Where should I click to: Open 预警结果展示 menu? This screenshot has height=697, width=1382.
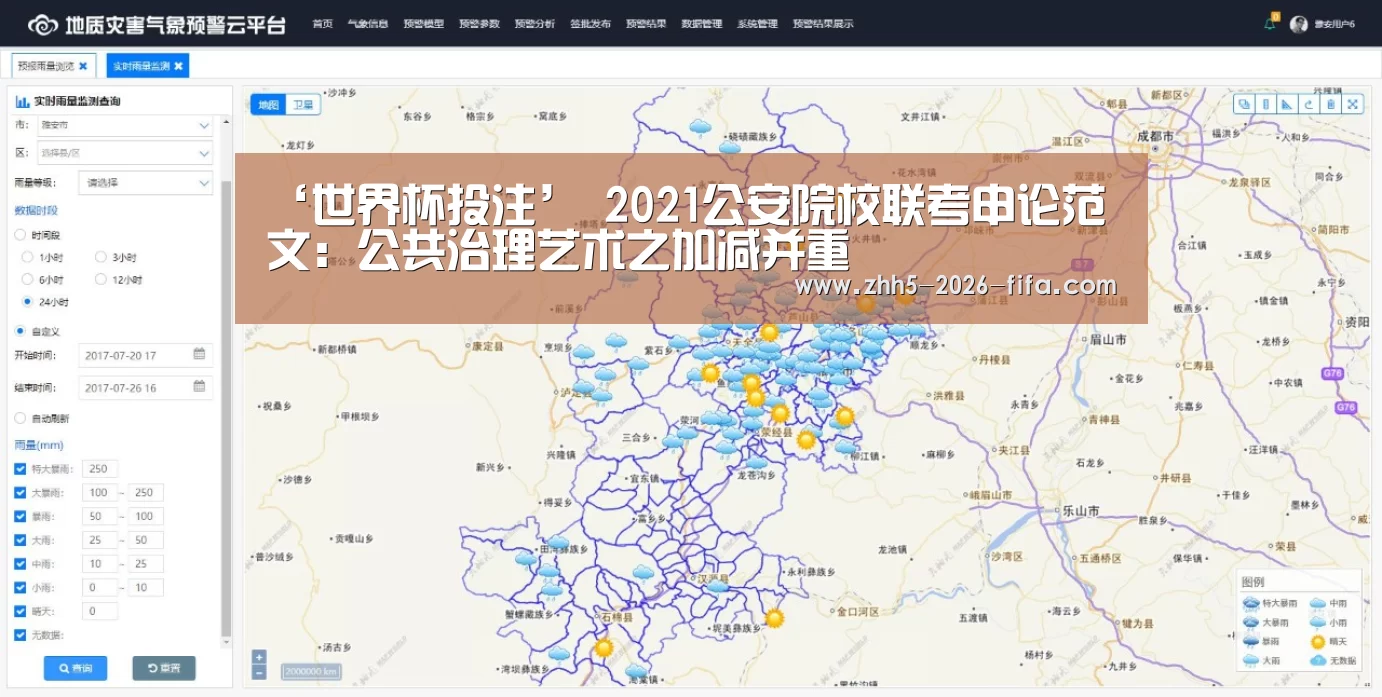pyautogui.click(x=823, y=24)
